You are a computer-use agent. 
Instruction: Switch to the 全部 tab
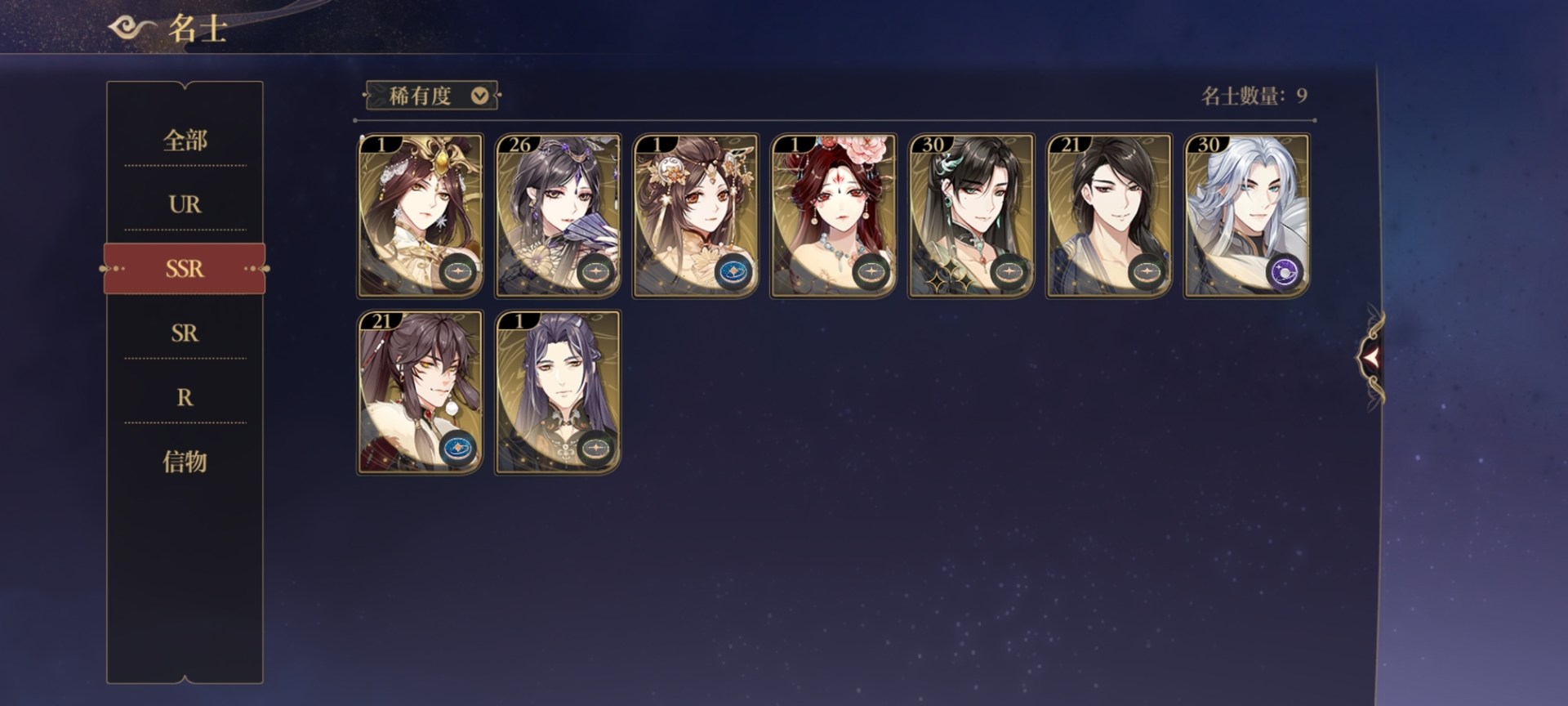(185, 141)
